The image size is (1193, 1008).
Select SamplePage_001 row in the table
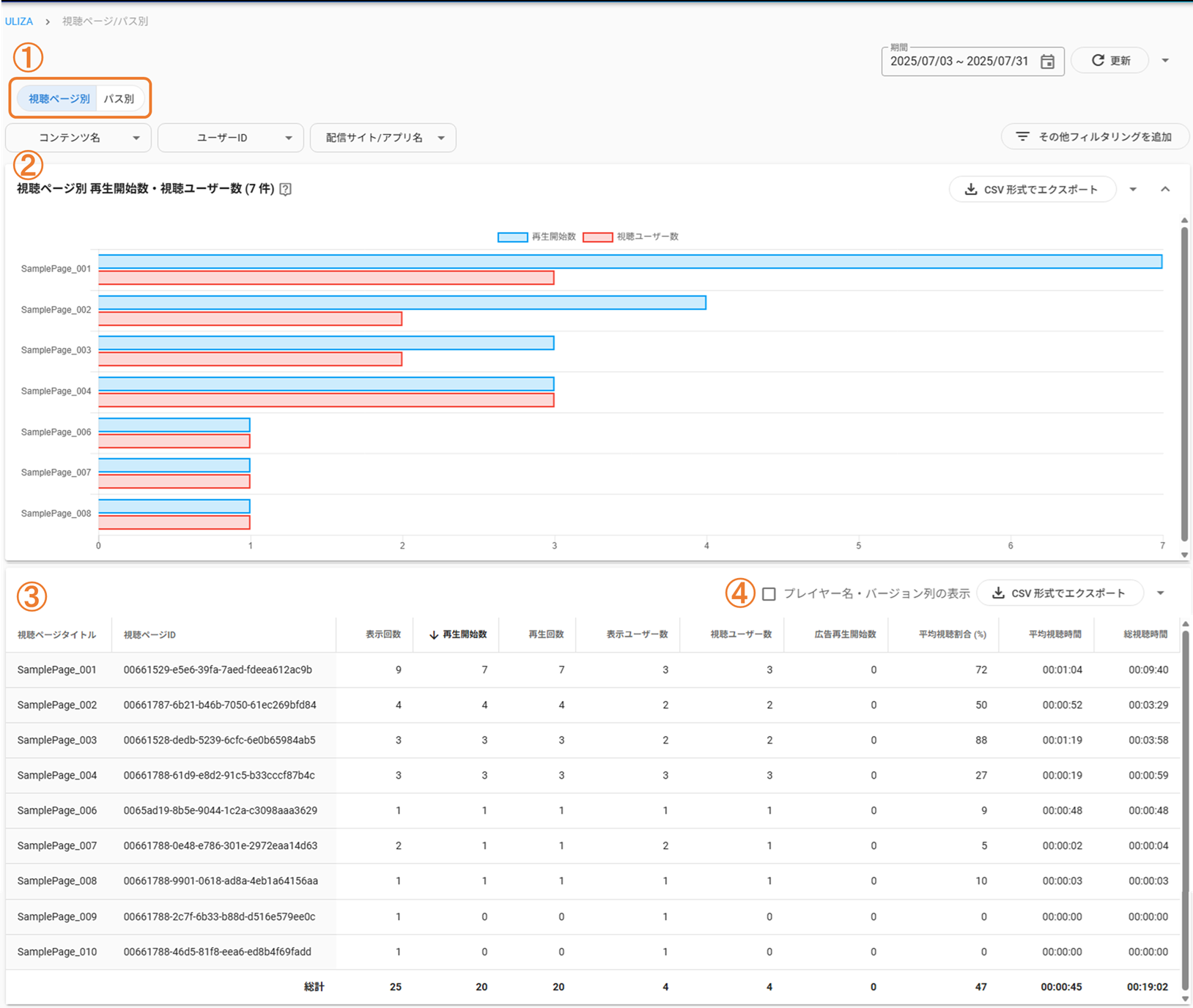point(593,670)
